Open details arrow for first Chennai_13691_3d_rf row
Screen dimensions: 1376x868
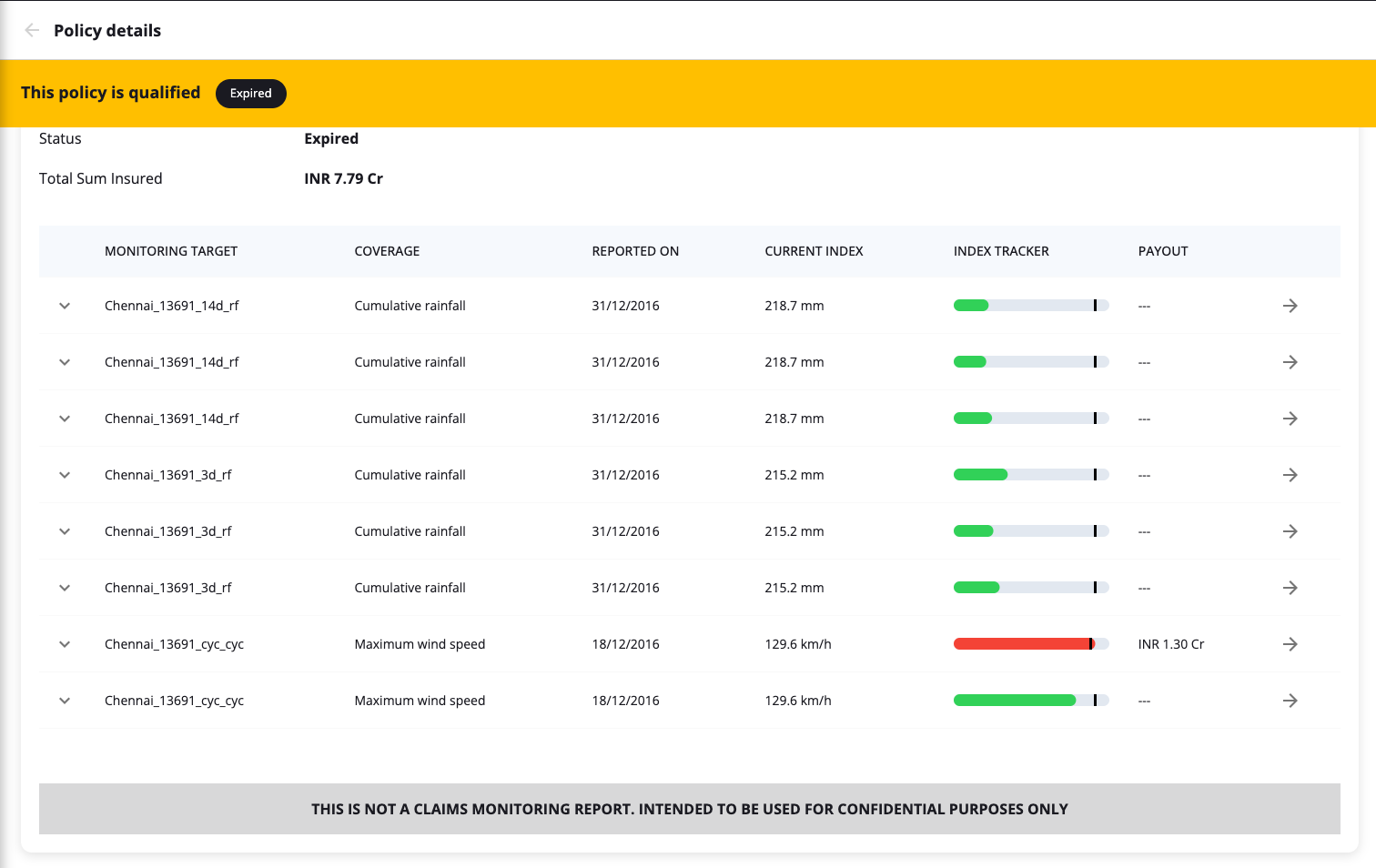1290,475
